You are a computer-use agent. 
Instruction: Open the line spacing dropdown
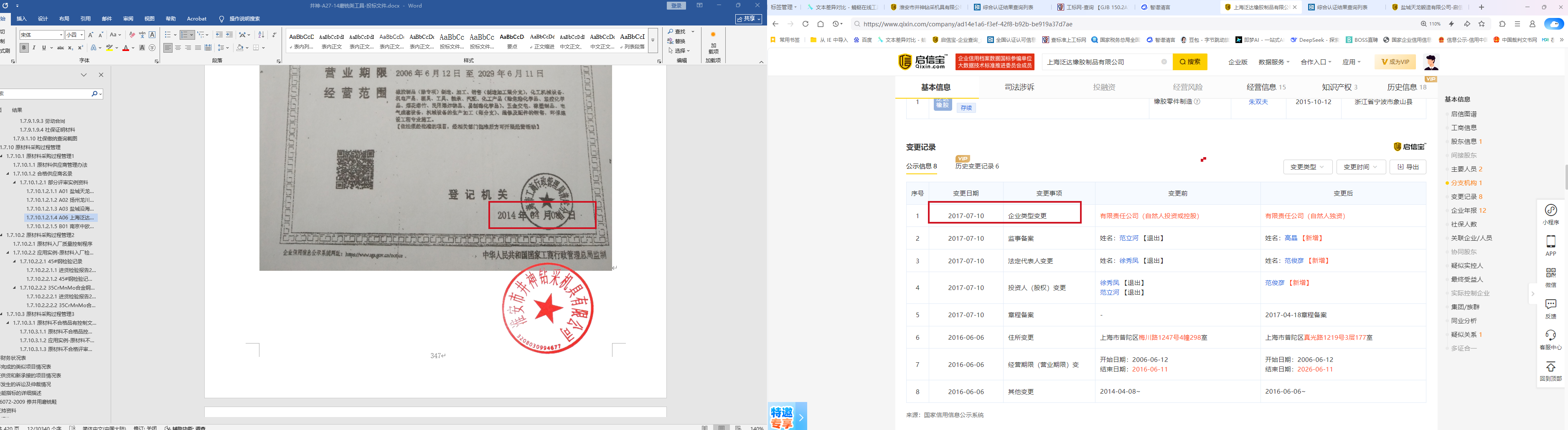pyautogui.click(x=224, y=48)
